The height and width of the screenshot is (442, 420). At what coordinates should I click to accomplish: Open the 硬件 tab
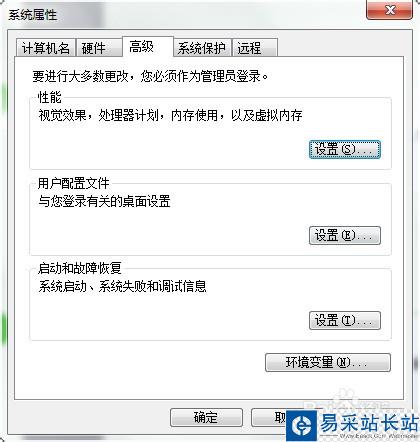tap(98, 48)
